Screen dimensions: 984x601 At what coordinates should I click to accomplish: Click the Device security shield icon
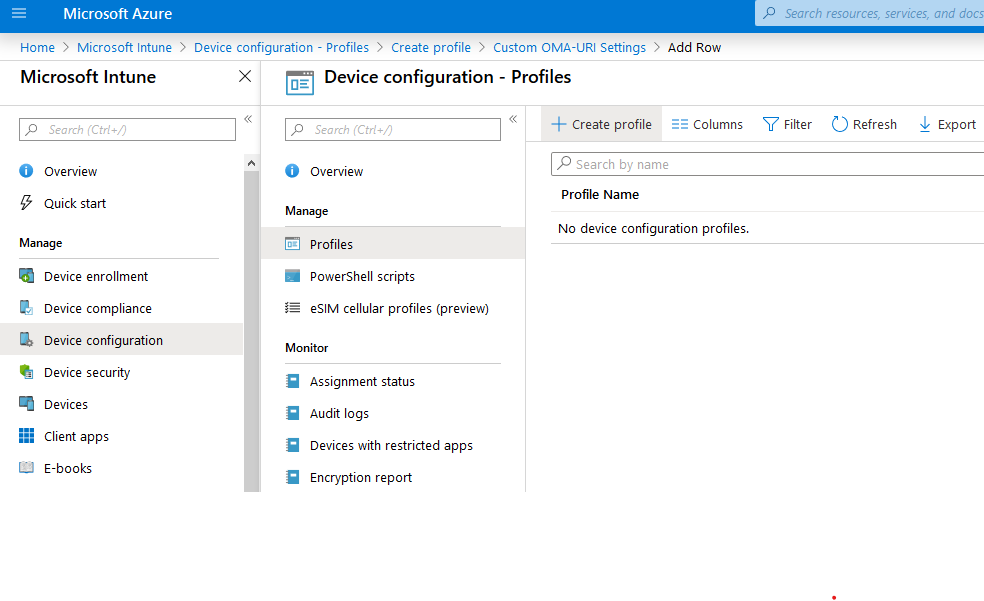pyautogui.click(x=27, y=373)
